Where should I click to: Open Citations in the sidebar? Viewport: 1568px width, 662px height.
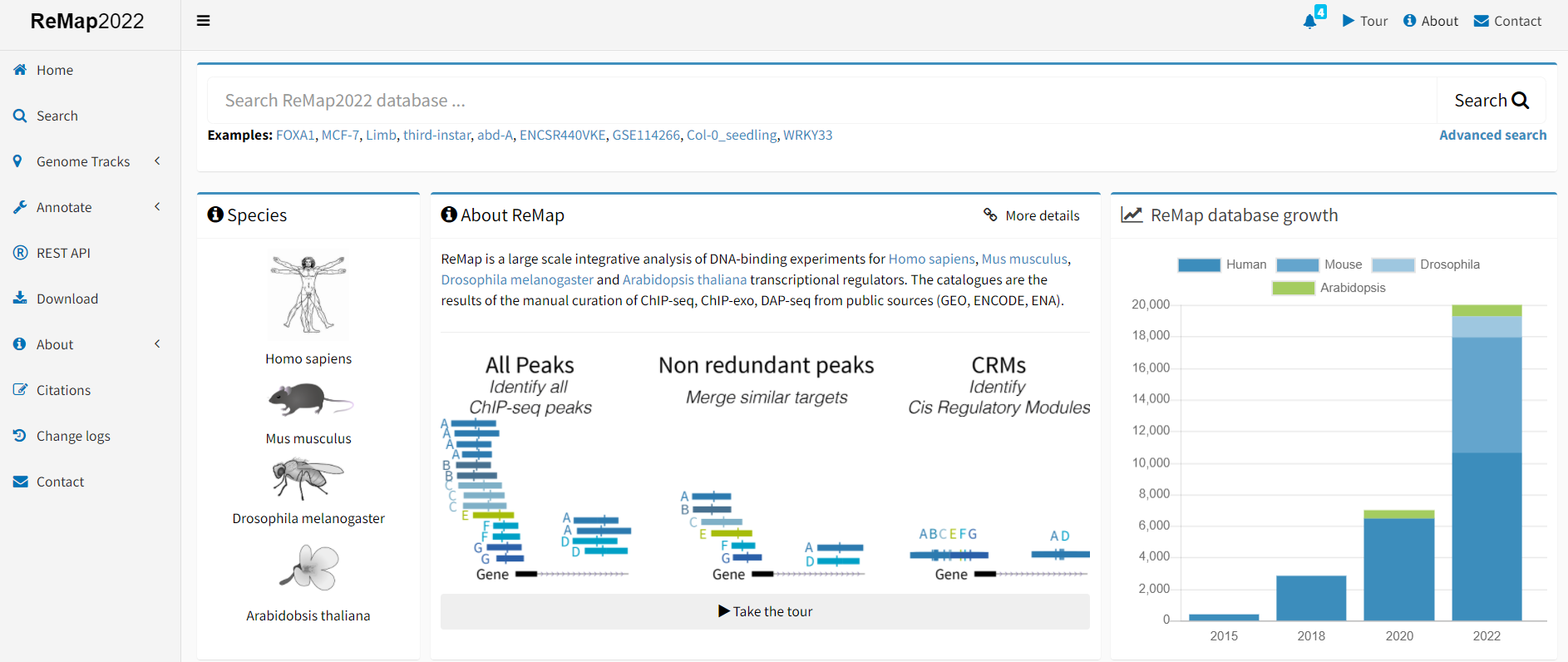63,391
